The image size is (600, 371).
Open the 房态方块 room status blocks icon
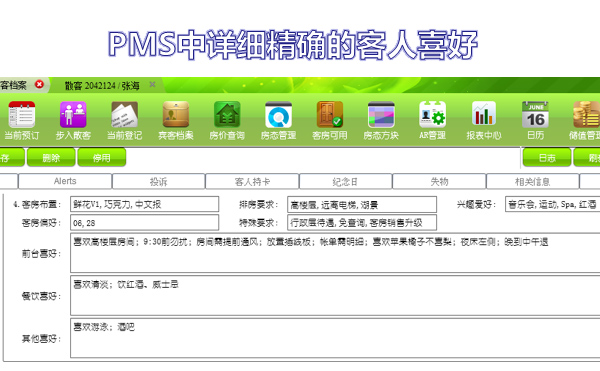pyautogui.click(x=381, y=115)
